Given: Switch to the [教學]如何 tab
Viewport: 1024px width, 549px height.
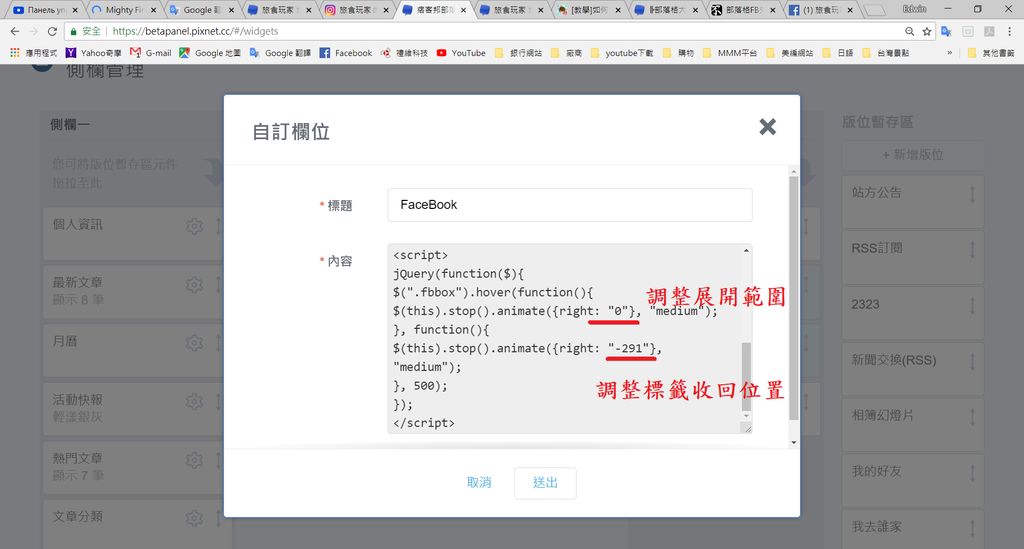Looking at the screenshot, I should (589, 10).
